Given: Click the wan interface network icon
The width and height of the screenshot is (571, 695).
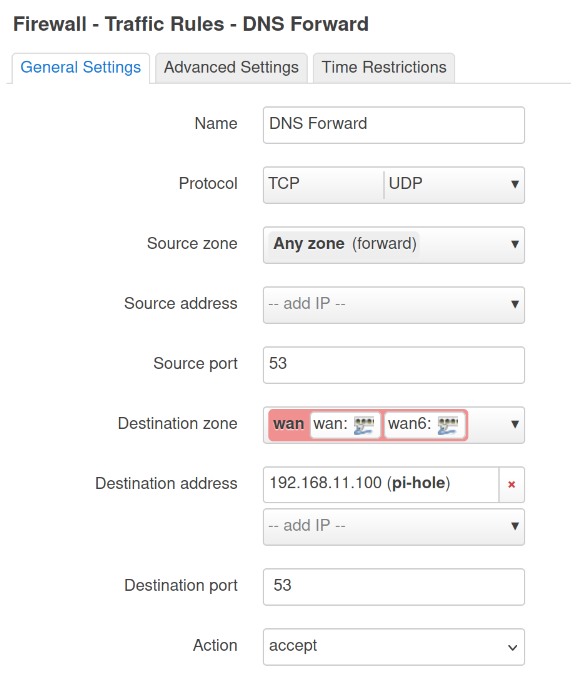Looking at the screenshot, I should 364,425.
